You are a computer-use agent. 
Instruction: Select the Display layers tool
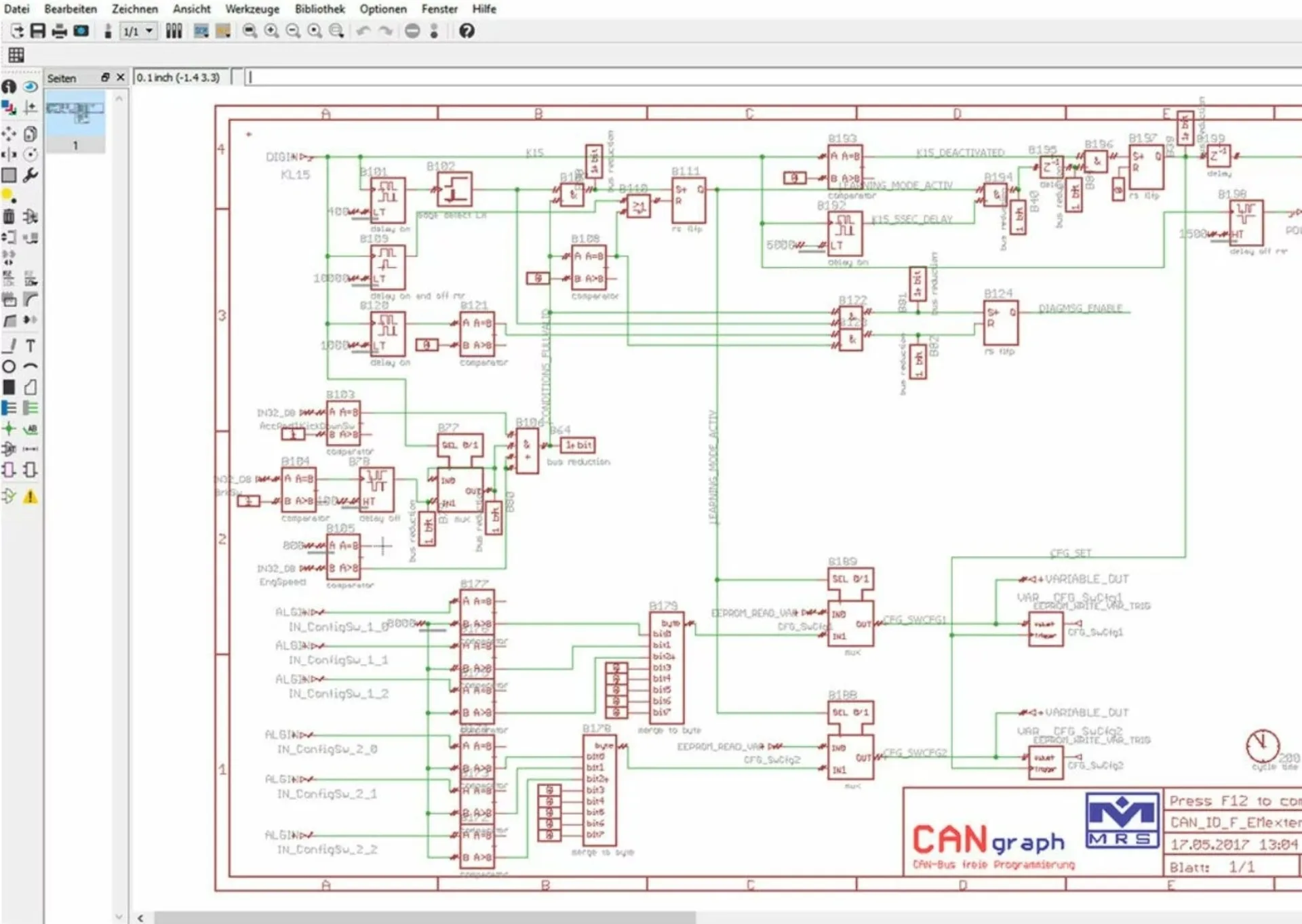click(9, 107)
